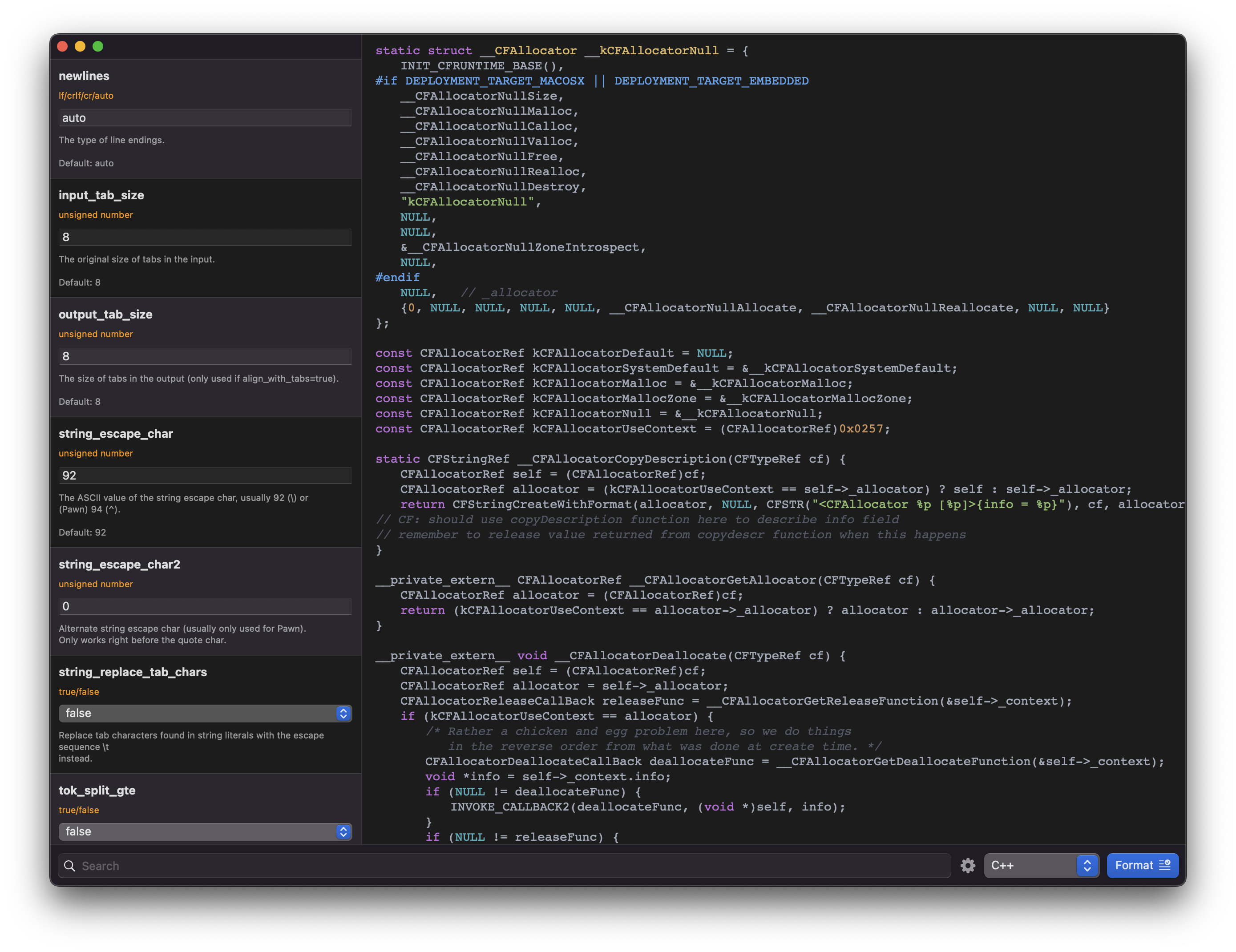
Task: Click the red close window button
Action: tap(63, 46)
